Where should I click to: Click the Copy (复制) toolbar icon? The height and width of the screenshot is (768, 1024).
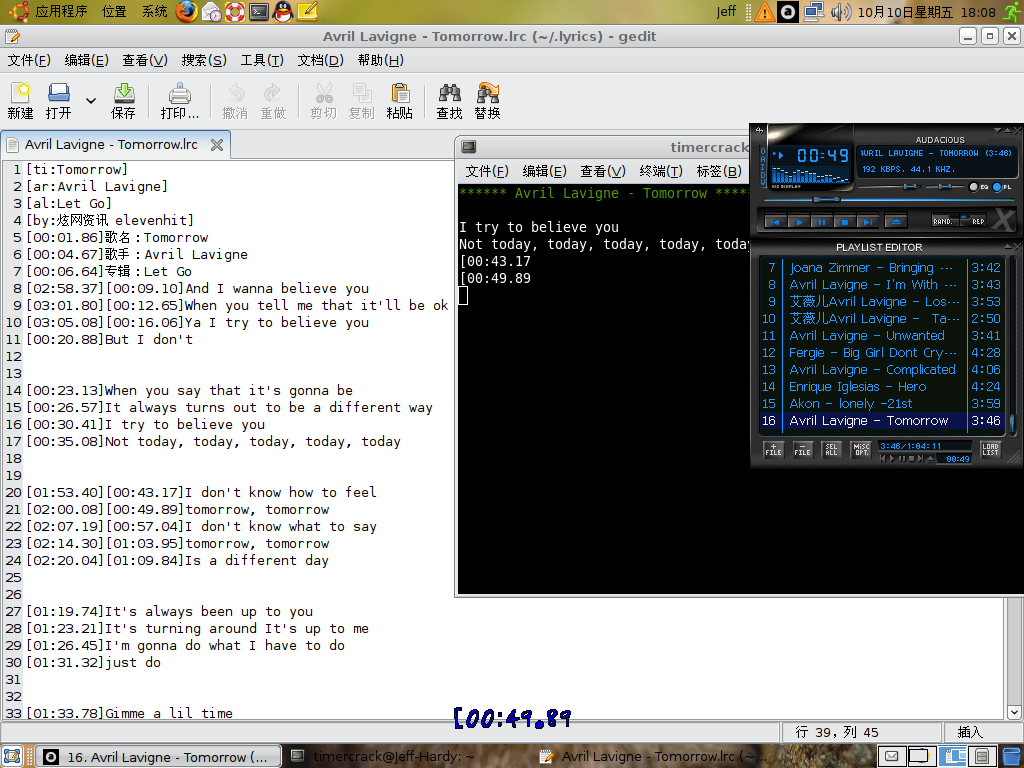tap(361, 101)
